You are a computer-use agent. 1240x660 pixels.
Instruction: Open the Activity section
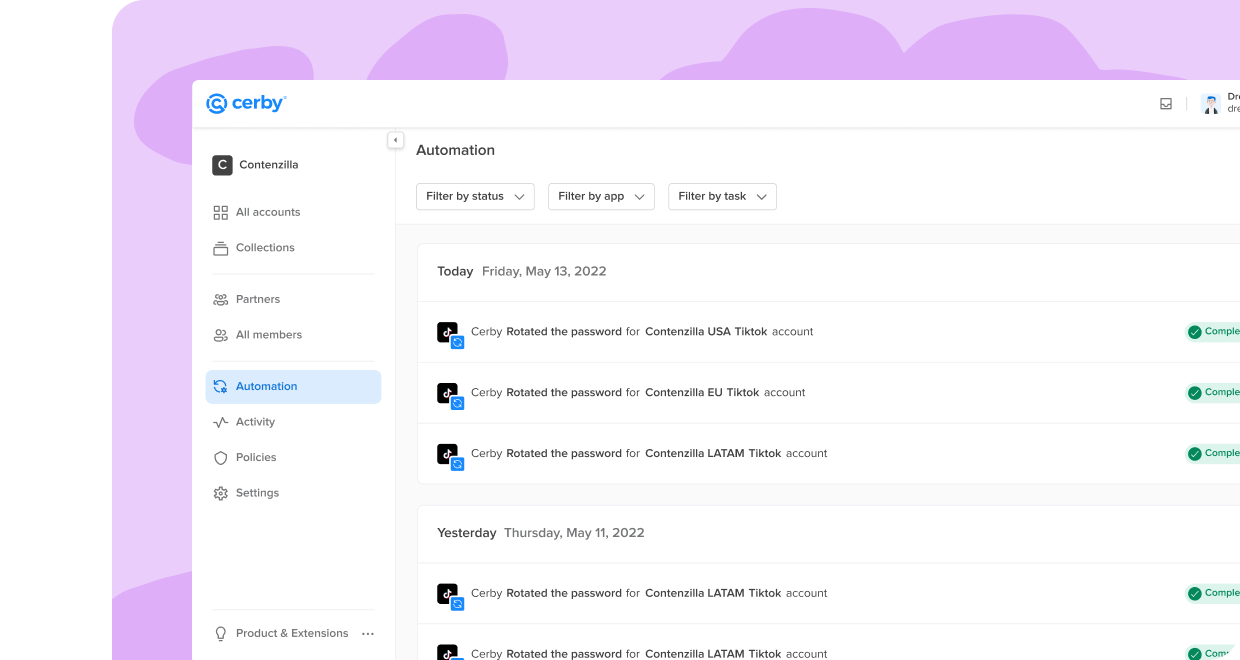pyautogui.click(x=245, y=422)
